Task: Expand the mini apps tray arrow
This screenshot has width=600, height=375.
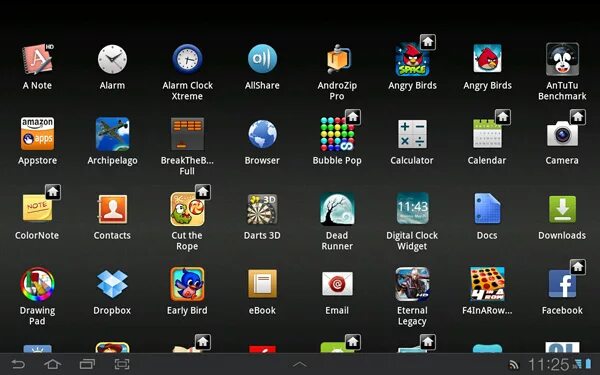Action: point(300,364)
